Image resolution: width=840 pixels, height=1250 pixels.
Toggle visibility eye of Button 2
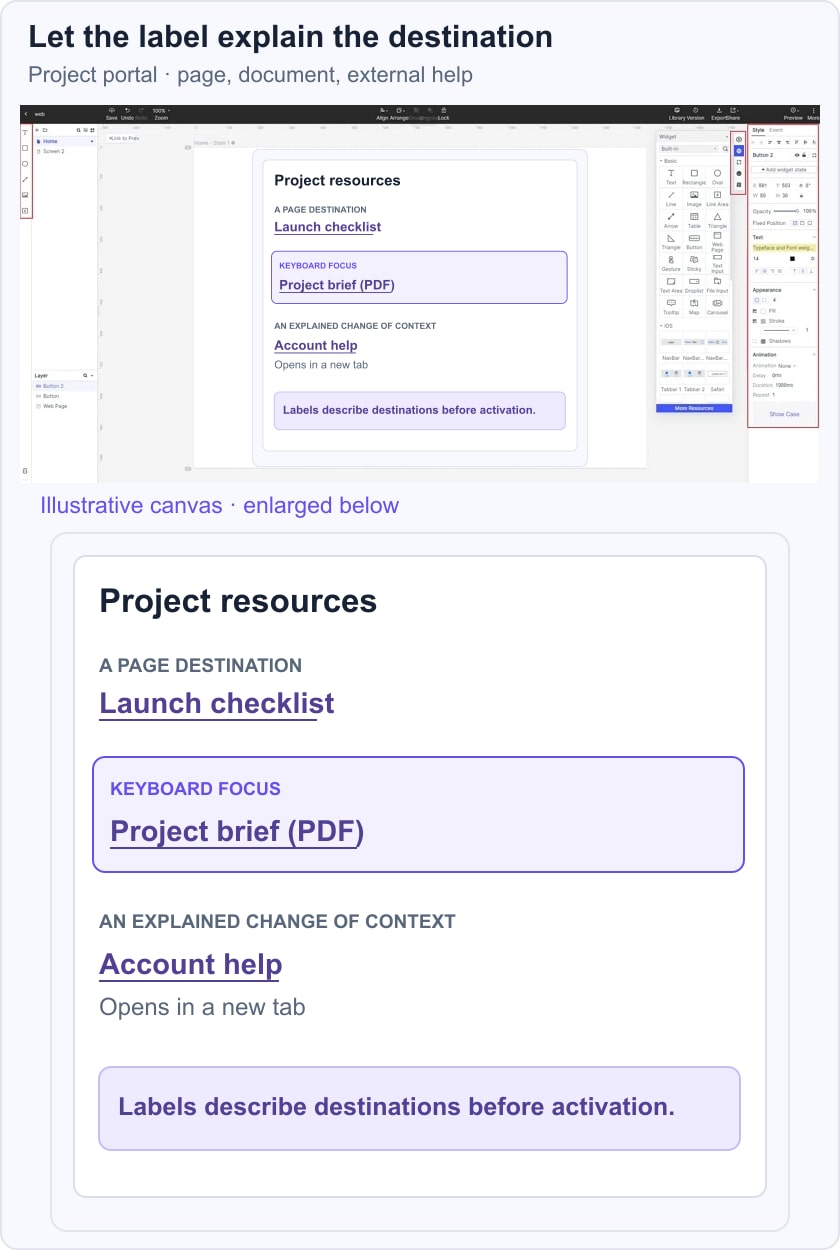click(797, 155)
